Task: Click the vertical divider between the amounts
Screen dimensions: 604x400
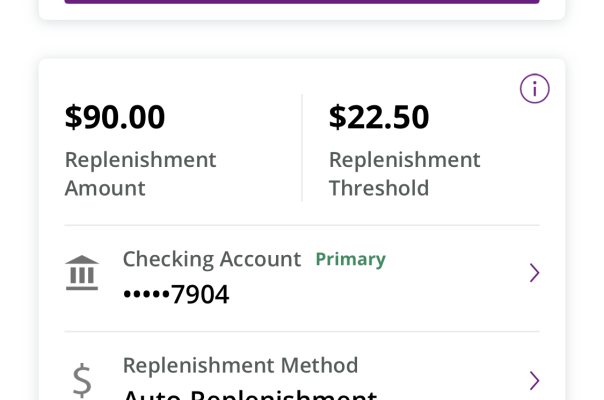Action: pyautogui.click(x=302, y=148)
